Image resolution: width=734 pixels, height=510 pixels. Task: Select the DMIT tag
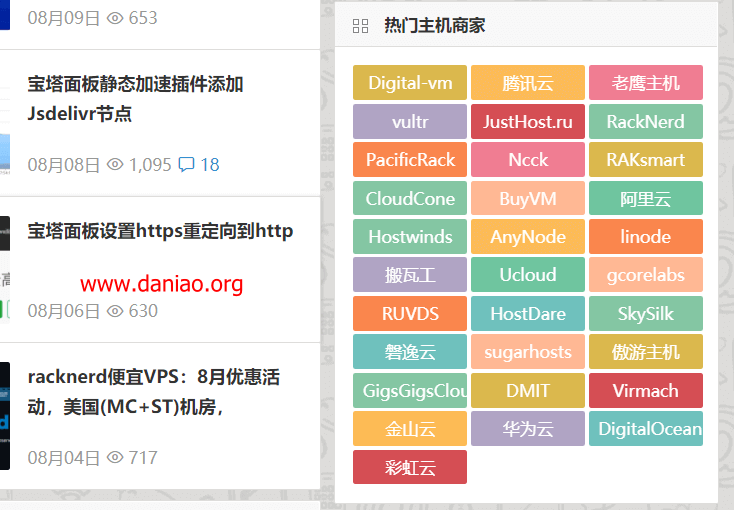coord(528,391)
